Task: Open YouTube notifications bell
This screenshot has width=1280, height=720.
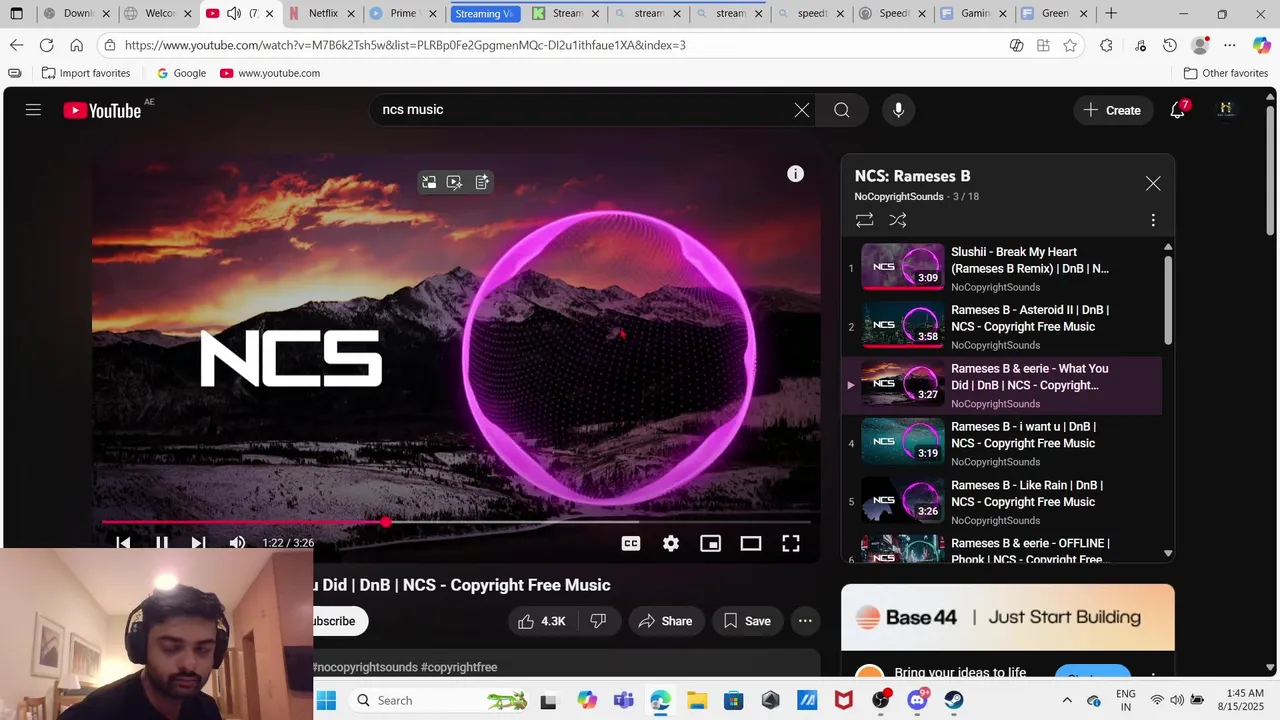Action: (1178, 110)
